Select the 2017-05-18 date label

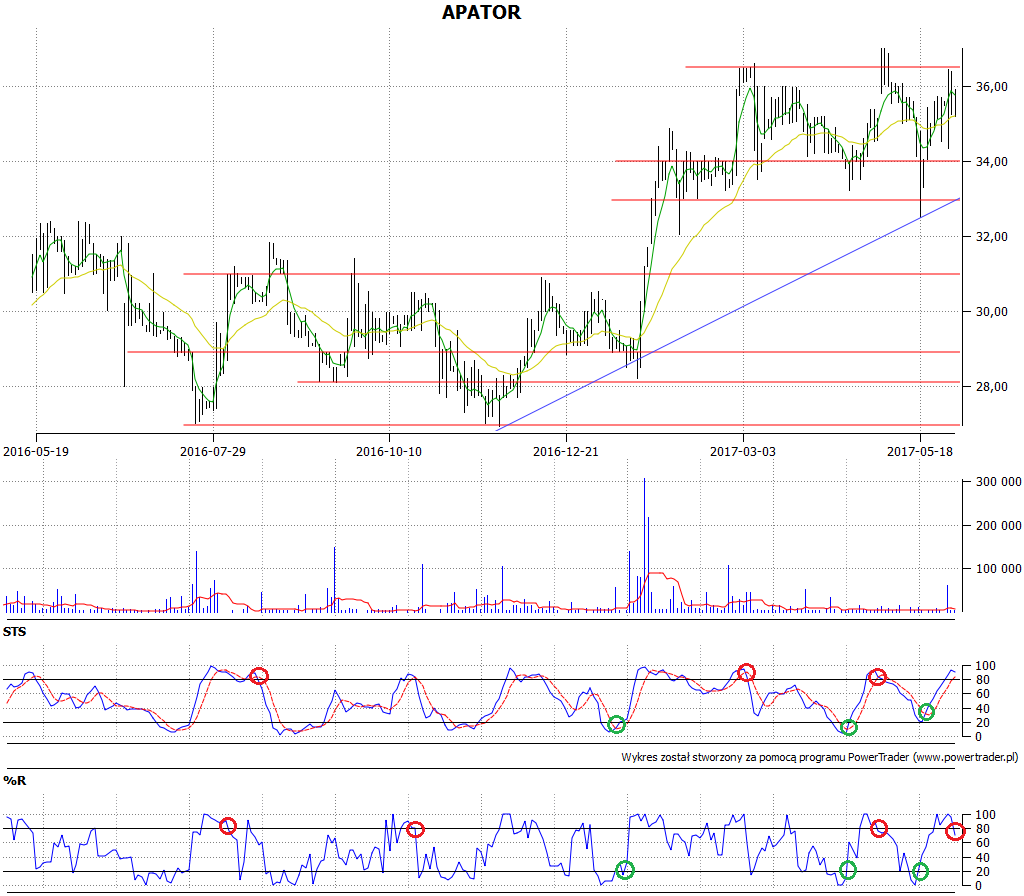(x=920, y=451)
